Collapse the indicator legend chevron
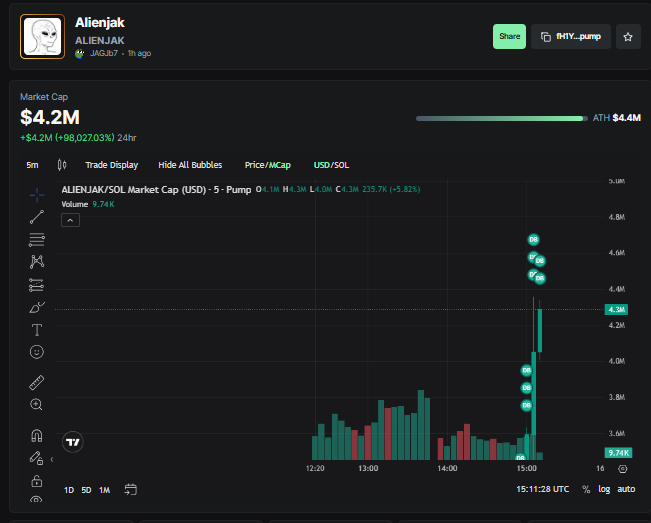The image size is (651, 523). (x=70, y=220)
